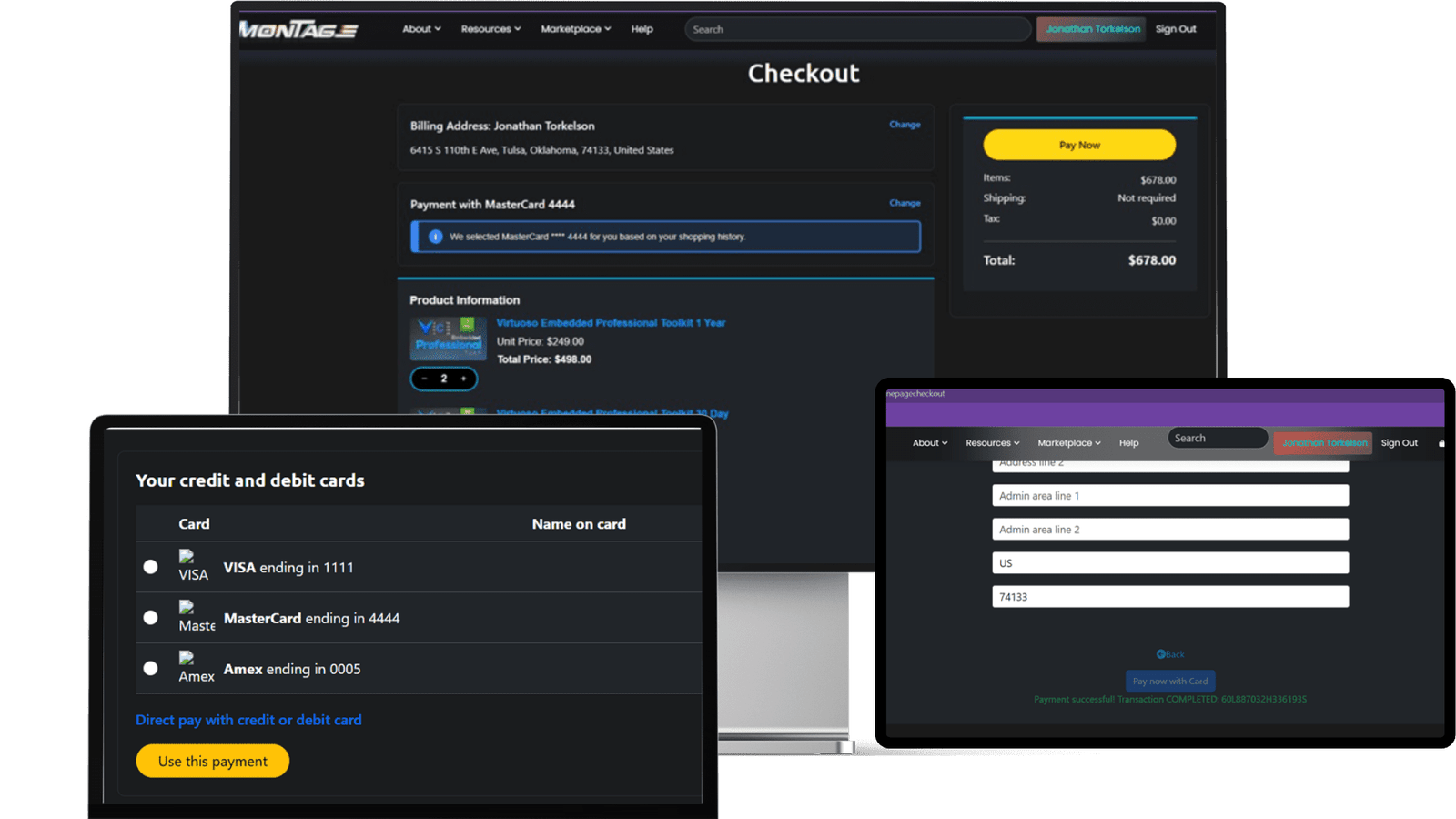Image resolution: width=1456 pixels, height=819 pixels.
Task: Increase toolkit quantity with plus icon
Action: pos(463,379)
